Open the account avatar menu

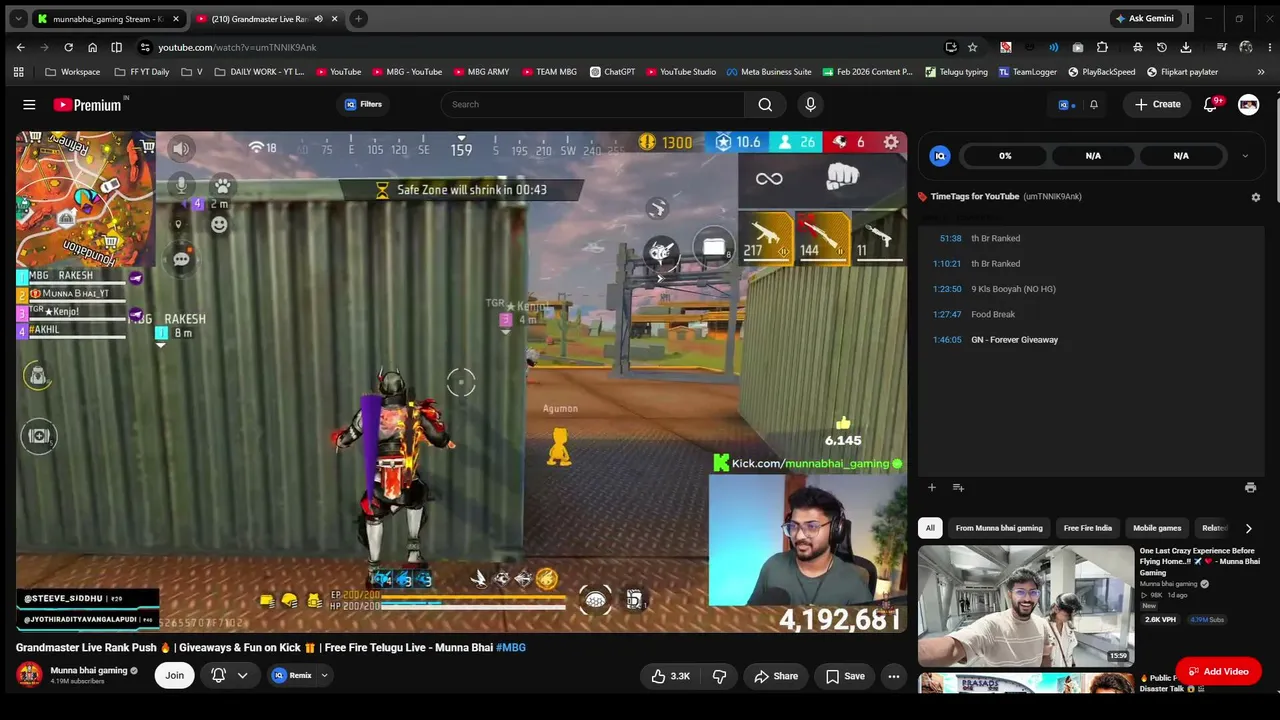coord(1248,104)
